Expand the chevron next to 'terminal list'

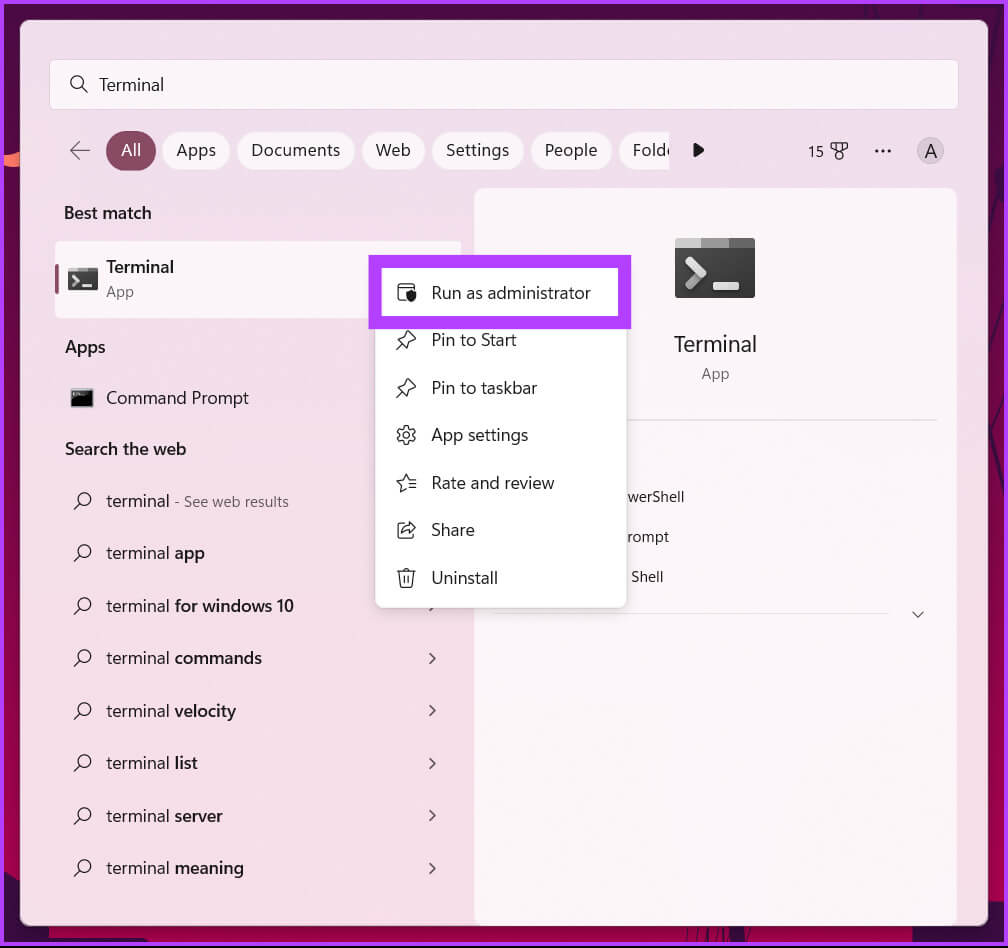(x=432, y=763)
